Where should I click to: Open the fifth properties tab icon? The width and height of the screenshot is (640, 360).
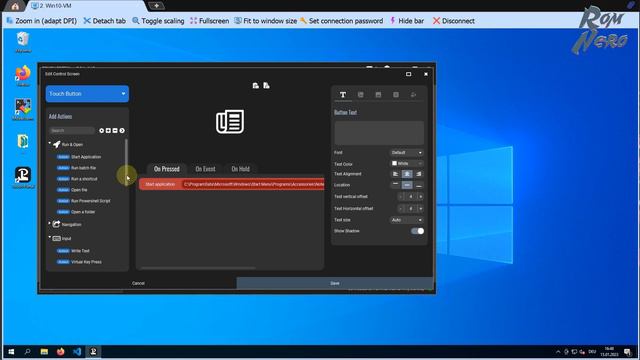413,95
